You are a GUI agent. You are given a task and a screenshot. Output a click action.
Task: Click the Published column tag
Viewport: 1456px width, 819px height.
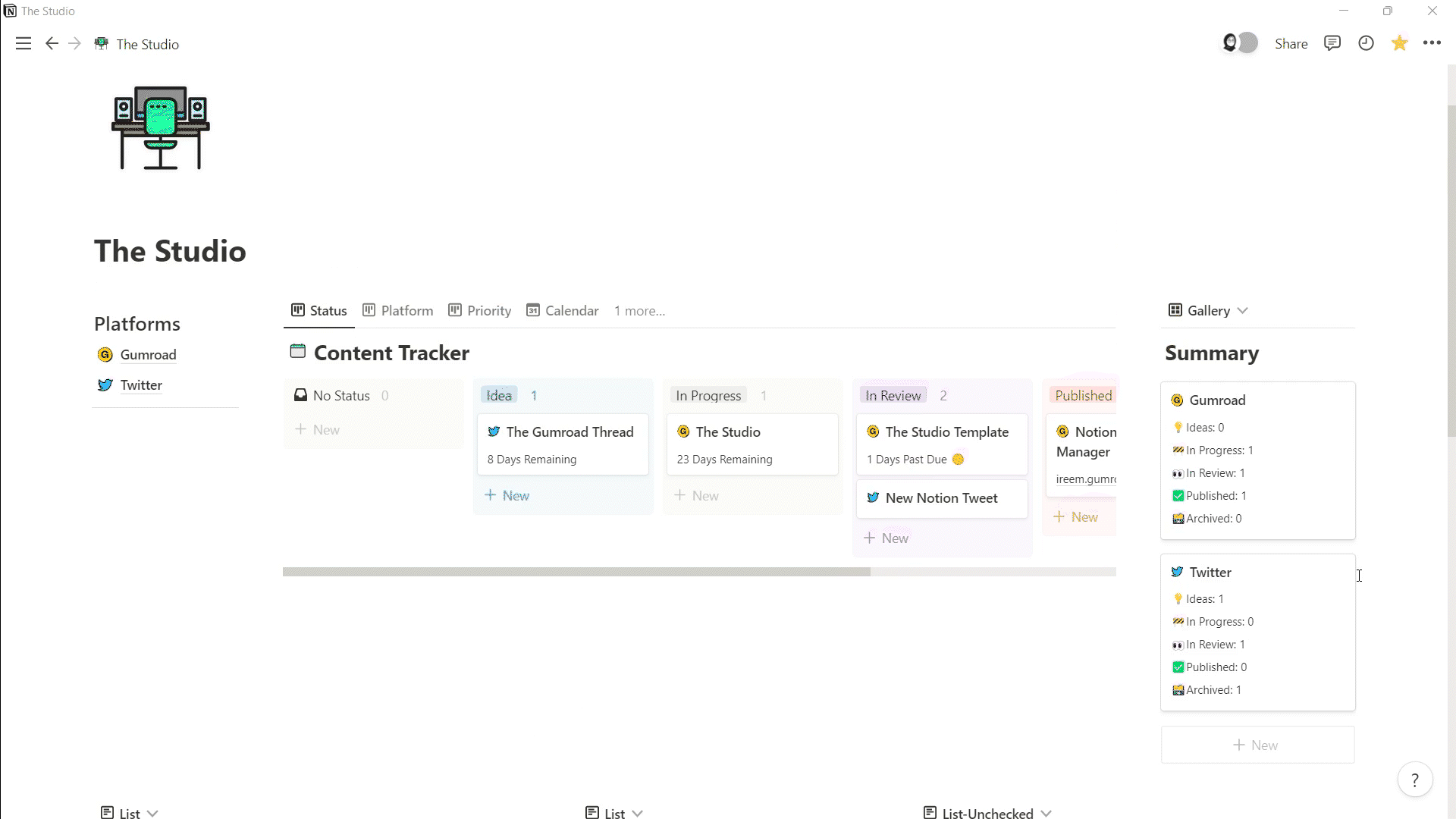click(1083, 396)
